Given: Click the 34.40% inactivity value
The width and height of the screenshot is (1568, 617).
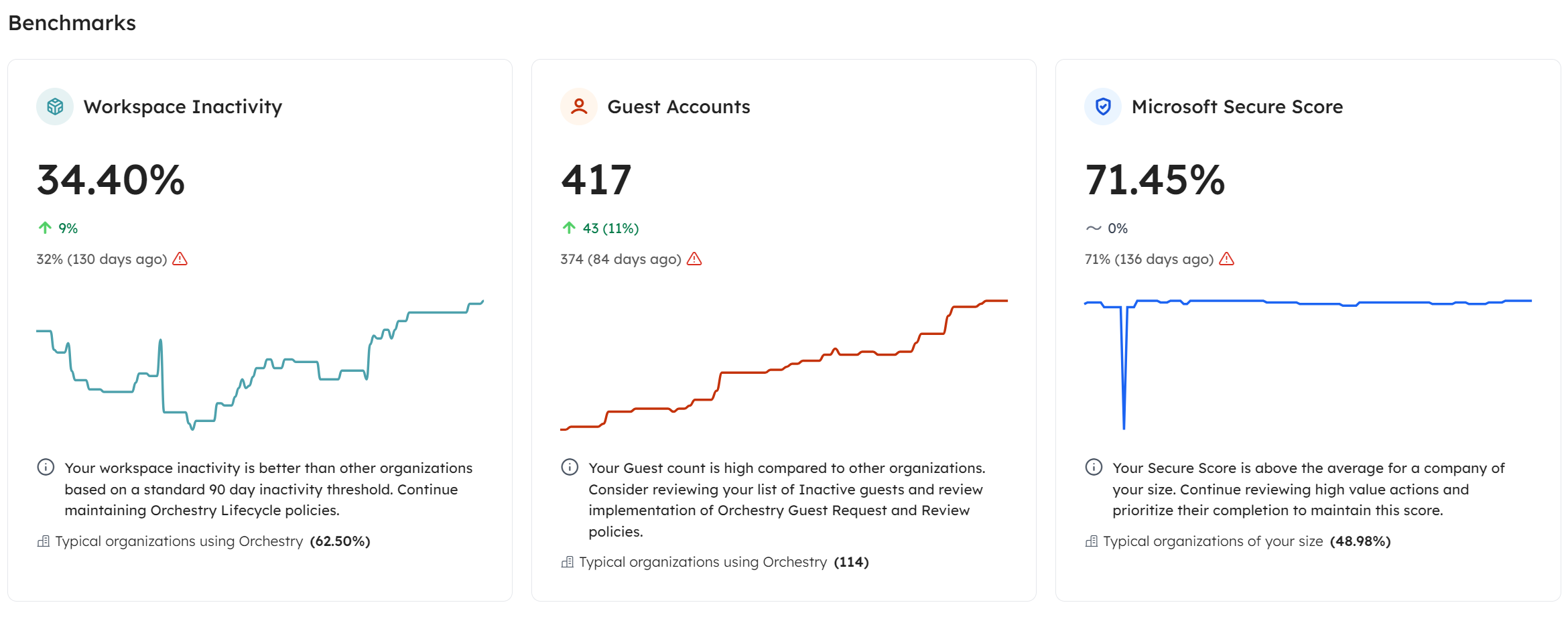Looking at the screenshot, I should (x=111, y=180).
